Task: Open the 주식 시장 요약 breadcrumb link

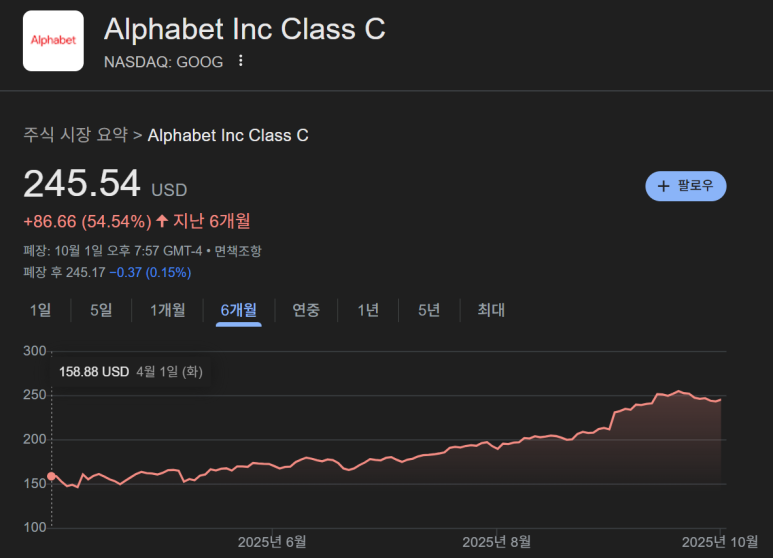Action: click(x=76, y=135)
